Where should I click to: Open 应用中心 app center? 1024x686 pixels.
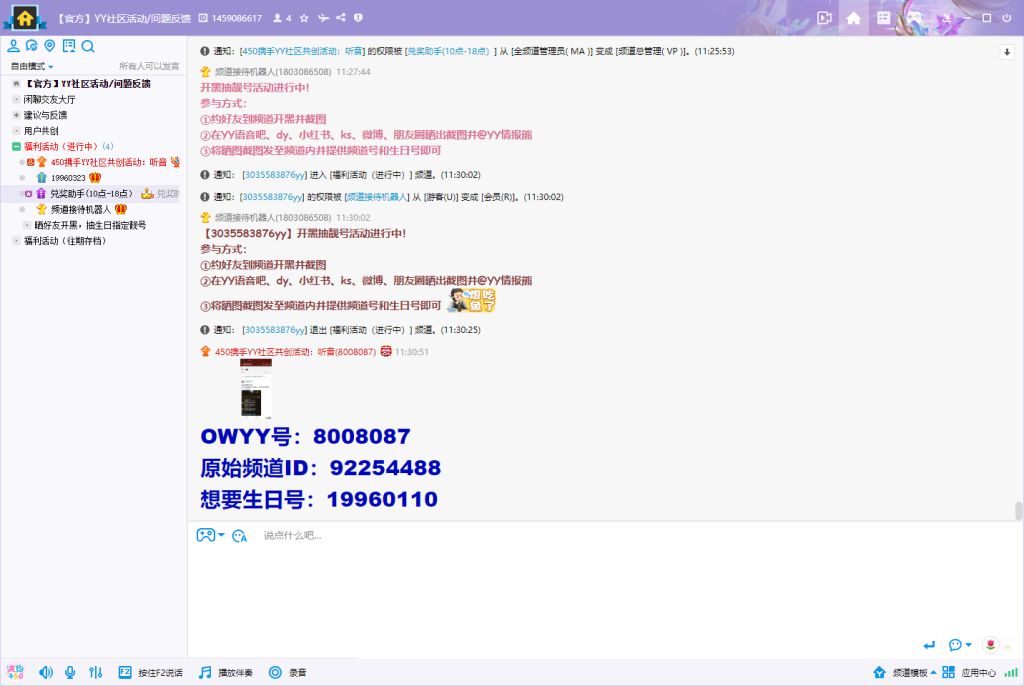pyautogui.click(x=969, y=672)
